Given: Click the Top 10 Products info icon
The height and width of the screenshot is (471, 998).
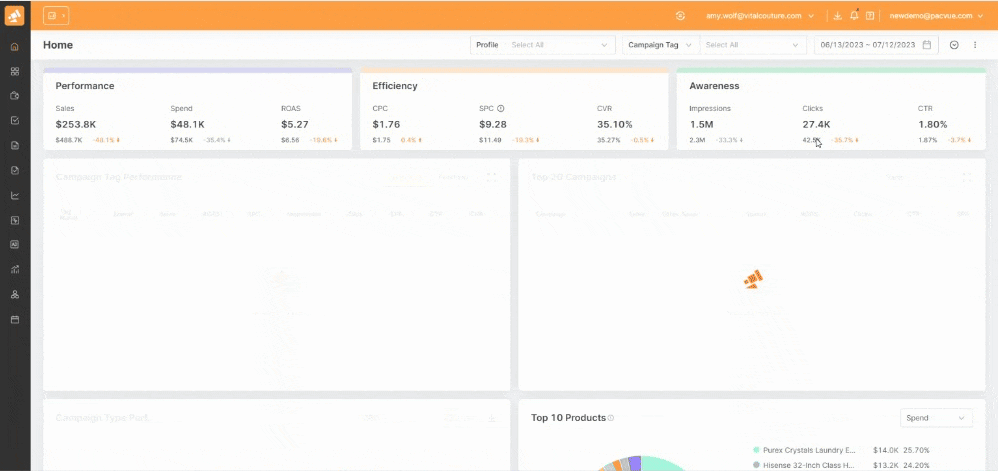Looking at the screenshot, I should coord(611,418).
